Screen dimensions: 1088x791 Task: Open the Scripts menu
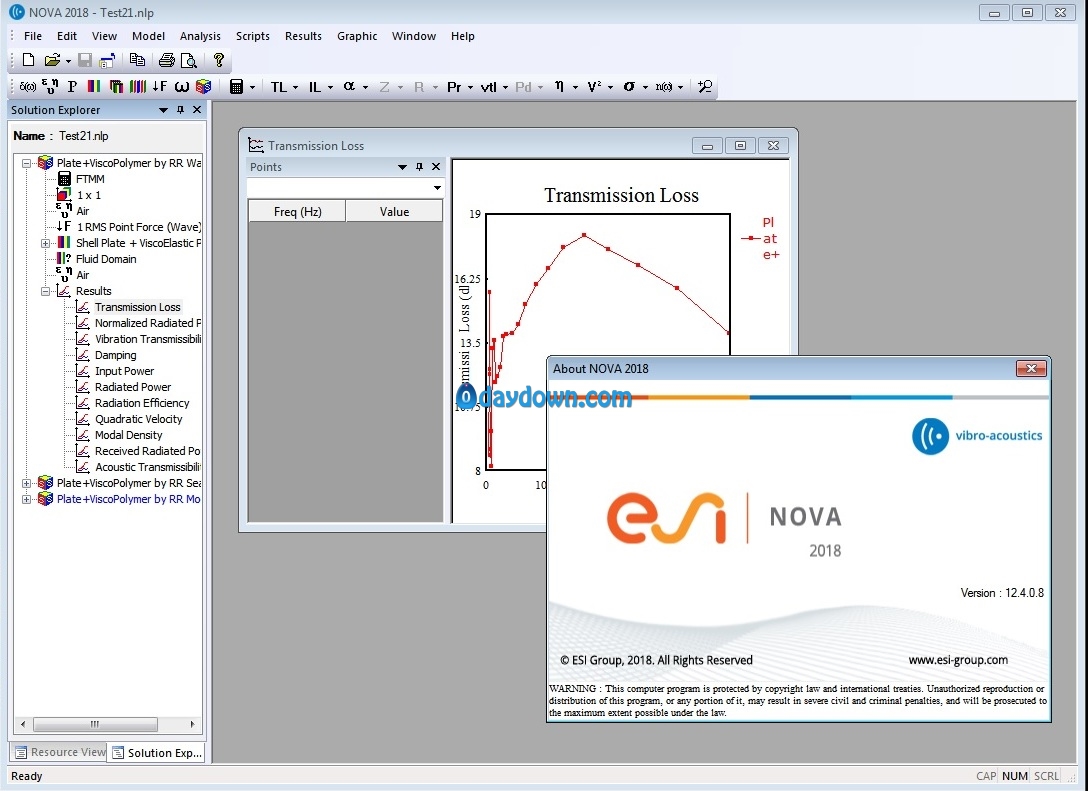[253, 36]
